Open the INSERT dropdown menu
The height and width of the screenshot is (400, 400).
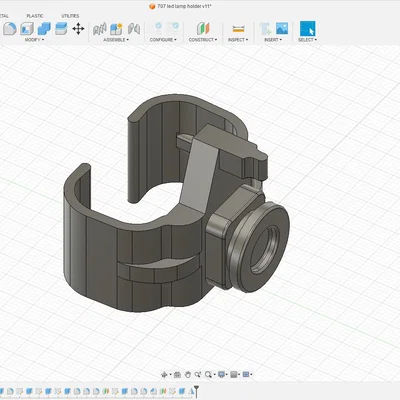pyautogui.click(x=273, y=40)
